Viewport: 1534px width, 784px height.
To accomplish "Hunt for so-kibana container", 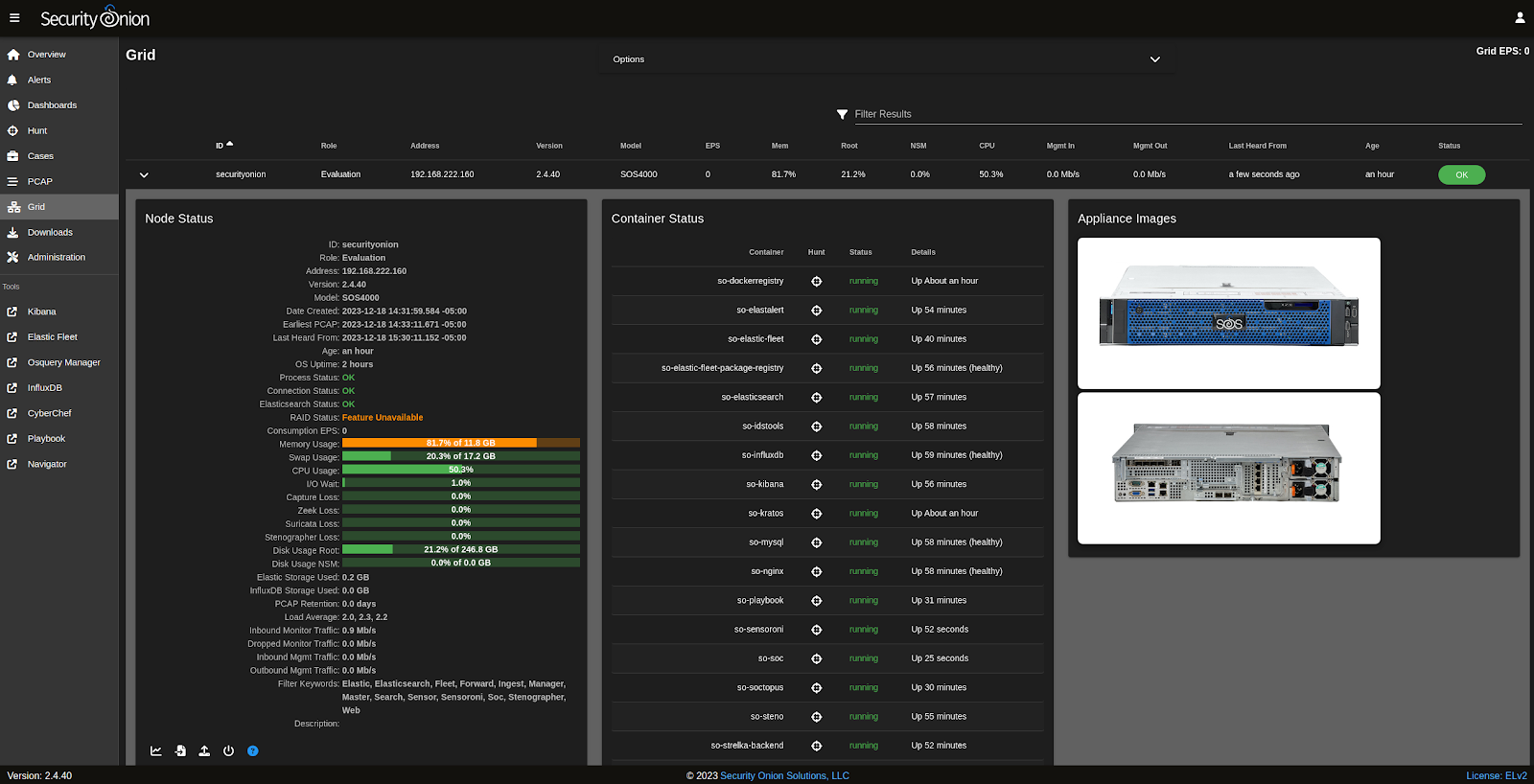I will tap(817, 485).
